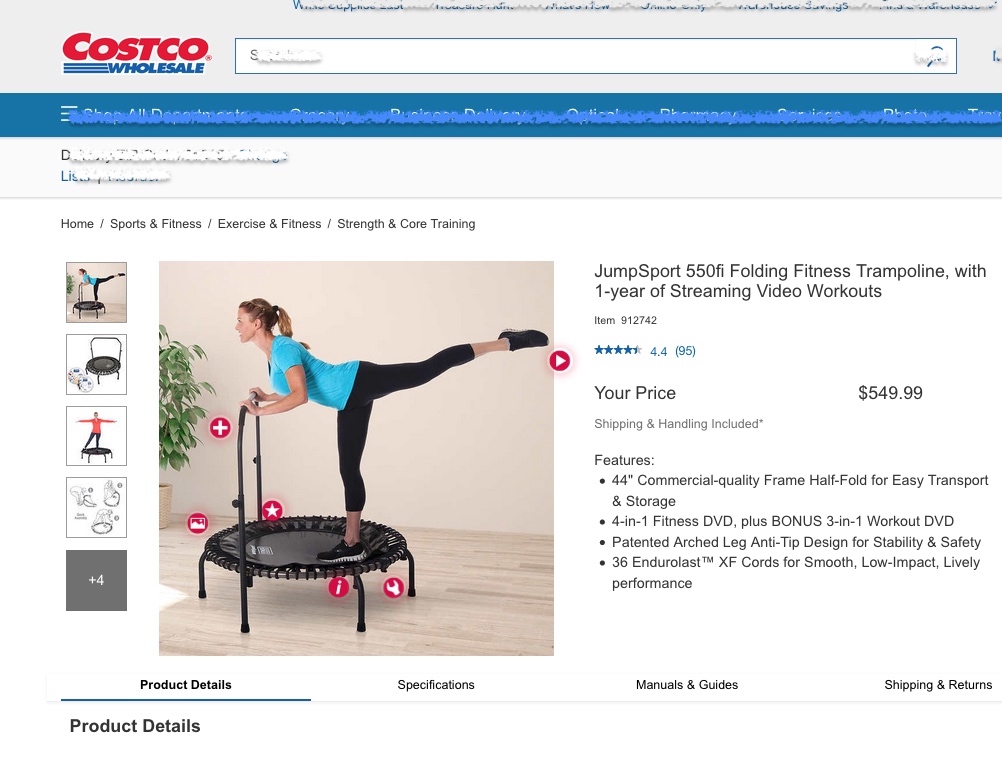This screenshot has height=766, width=1002.
Task: Switch to the Specifications tab
Action: click(436, 685)
